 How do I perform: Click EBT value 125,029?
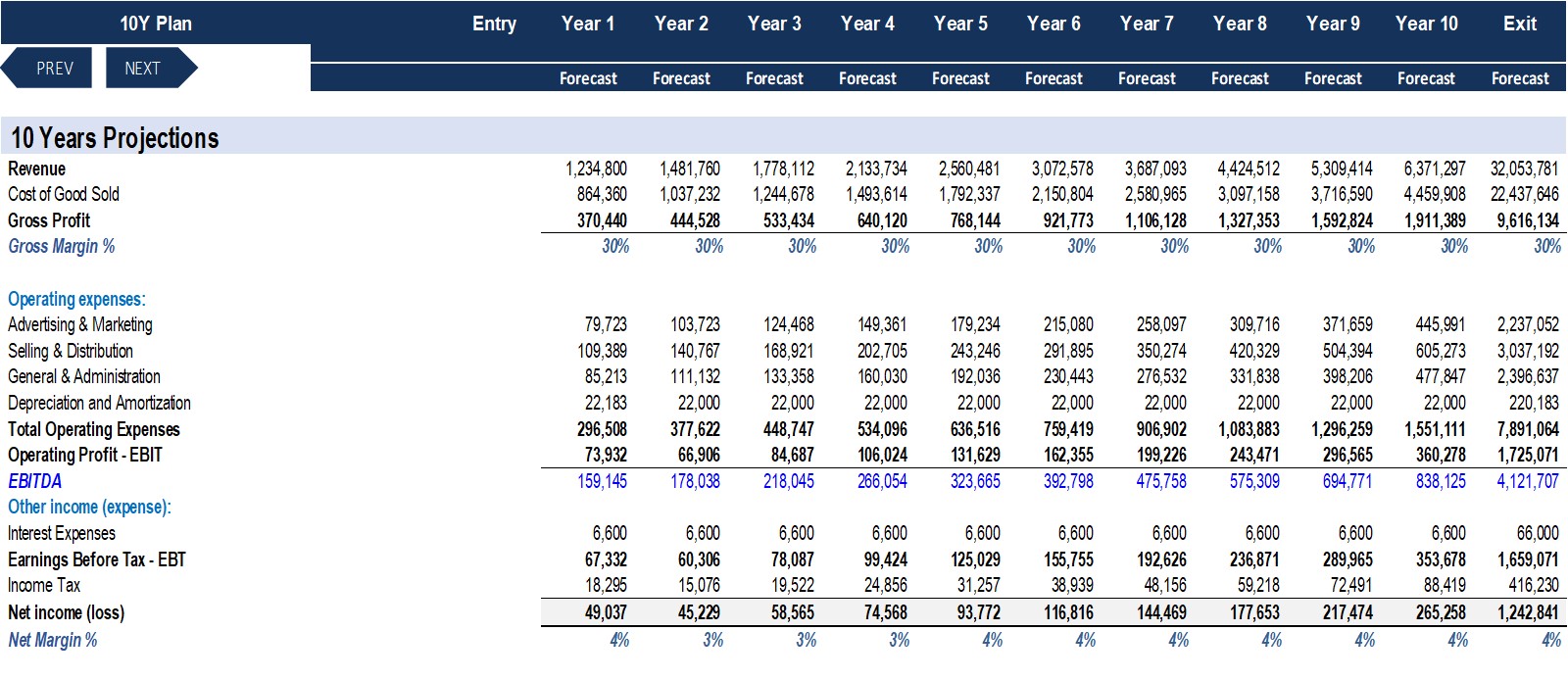point(975,559)
